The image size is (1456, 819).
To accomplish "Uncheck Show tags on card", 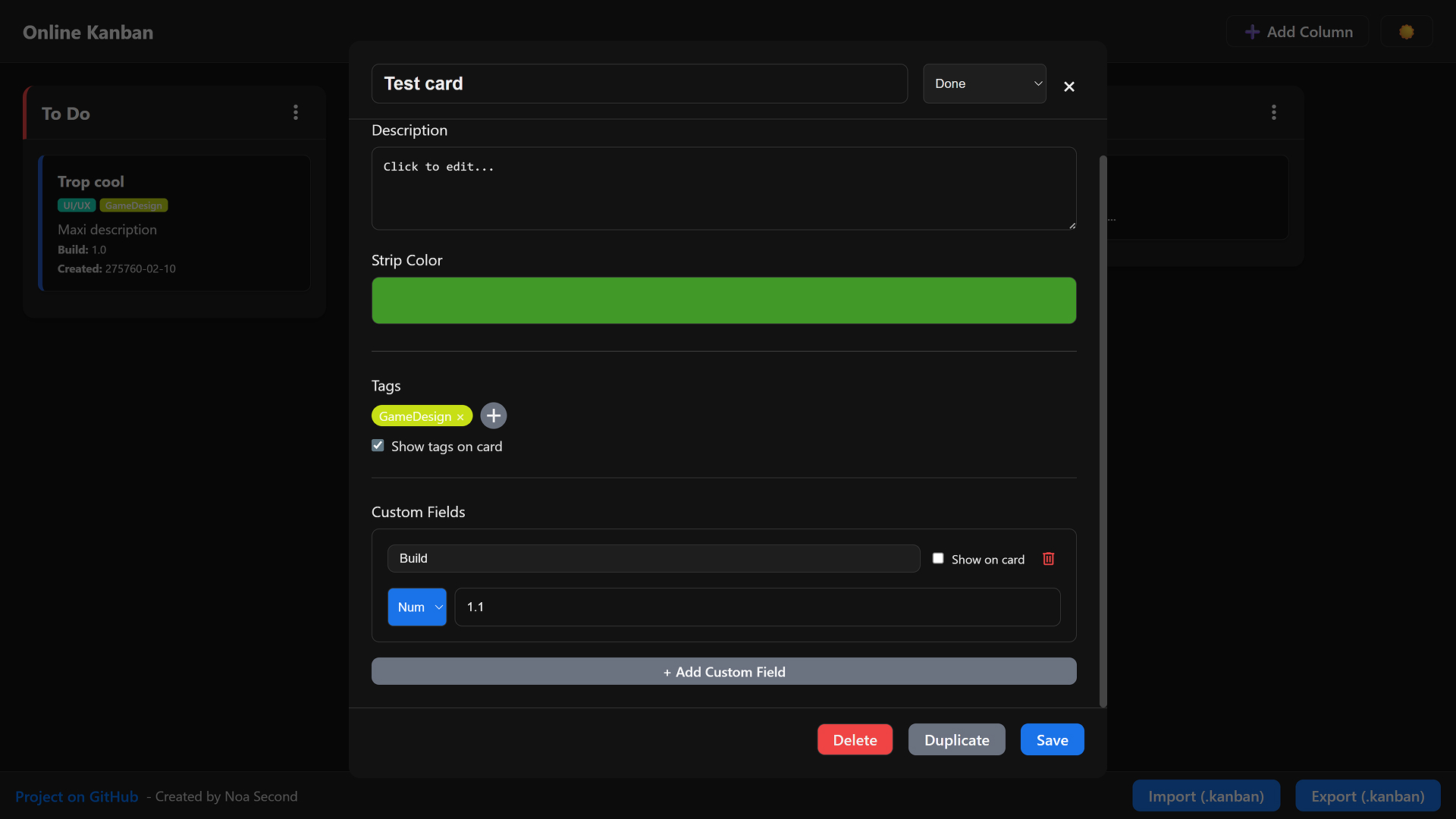I will [378, 445].
